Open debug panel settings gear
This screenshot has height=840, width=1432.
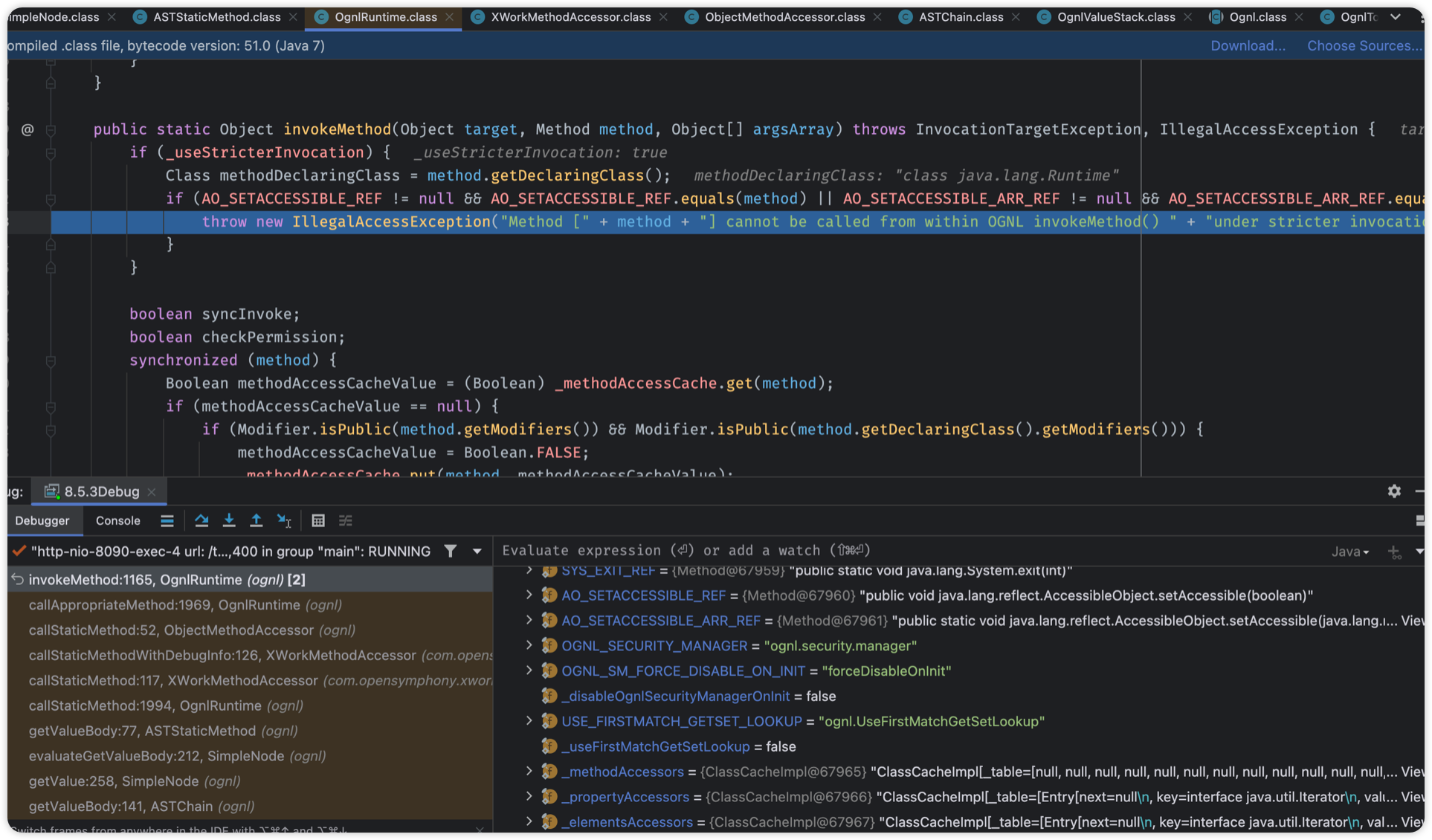pos(1394,491)
